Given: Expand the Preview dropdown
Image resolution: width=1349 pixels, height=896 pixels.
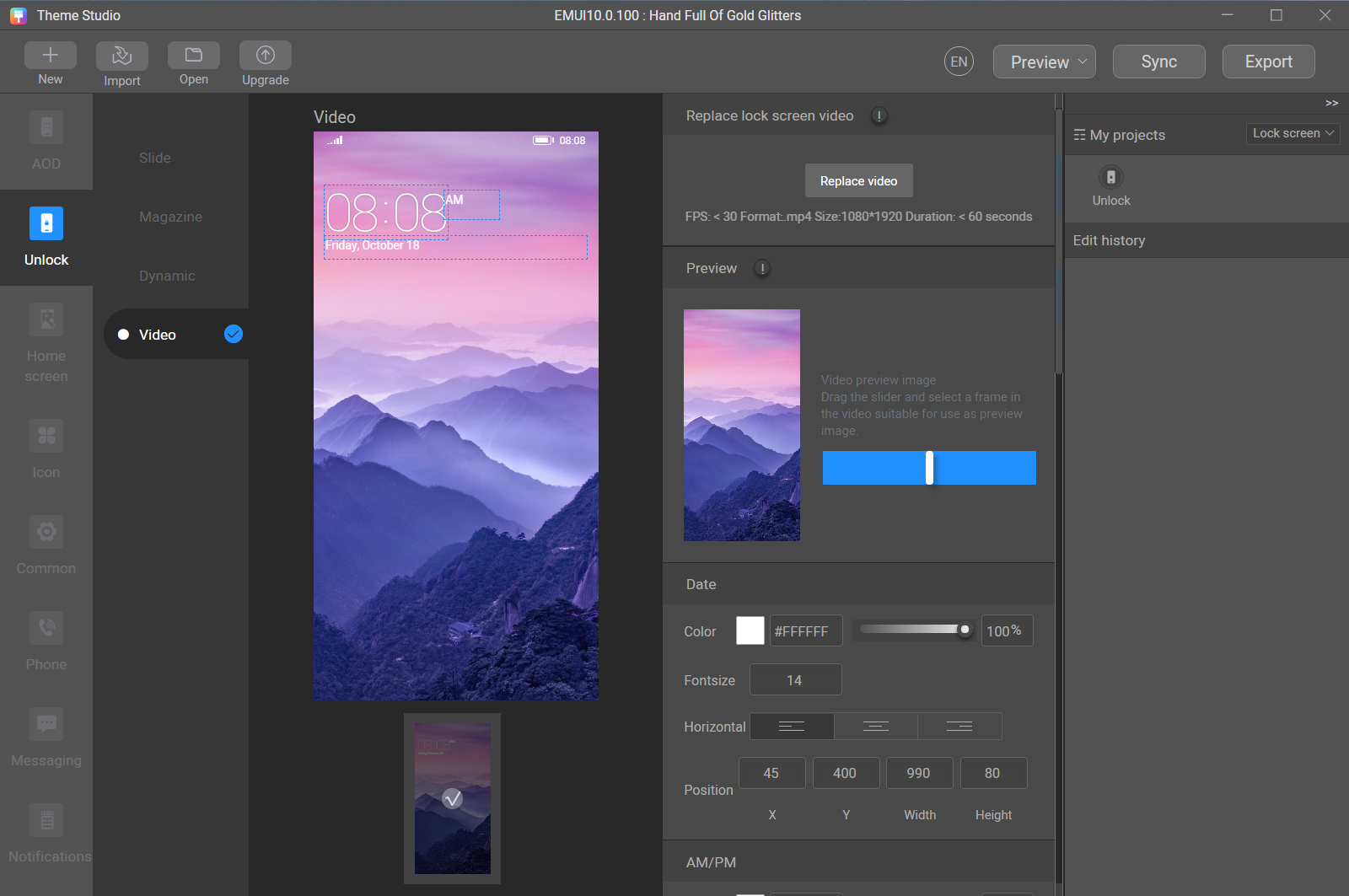Looking at the screenshot, I should point(1045,62).
